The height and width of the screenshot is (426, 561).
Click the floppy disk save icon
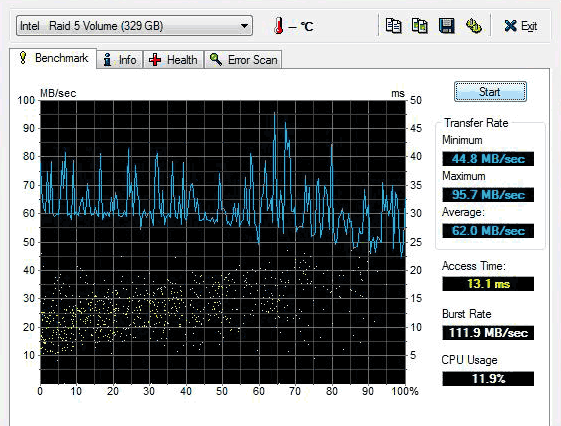pyautogui.click(x=447, y=26)
